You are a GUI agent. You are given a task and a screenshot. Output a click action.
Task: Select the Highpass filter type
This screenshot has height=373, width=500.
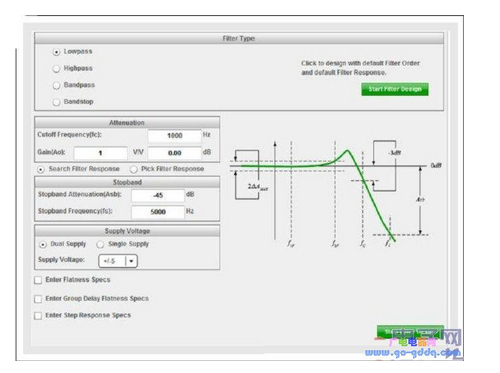click(57, 69)
